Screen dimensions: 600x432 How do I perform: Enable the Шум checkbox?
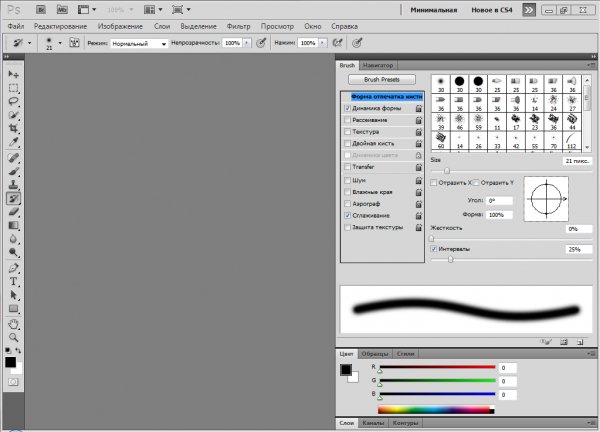(347, 180)
